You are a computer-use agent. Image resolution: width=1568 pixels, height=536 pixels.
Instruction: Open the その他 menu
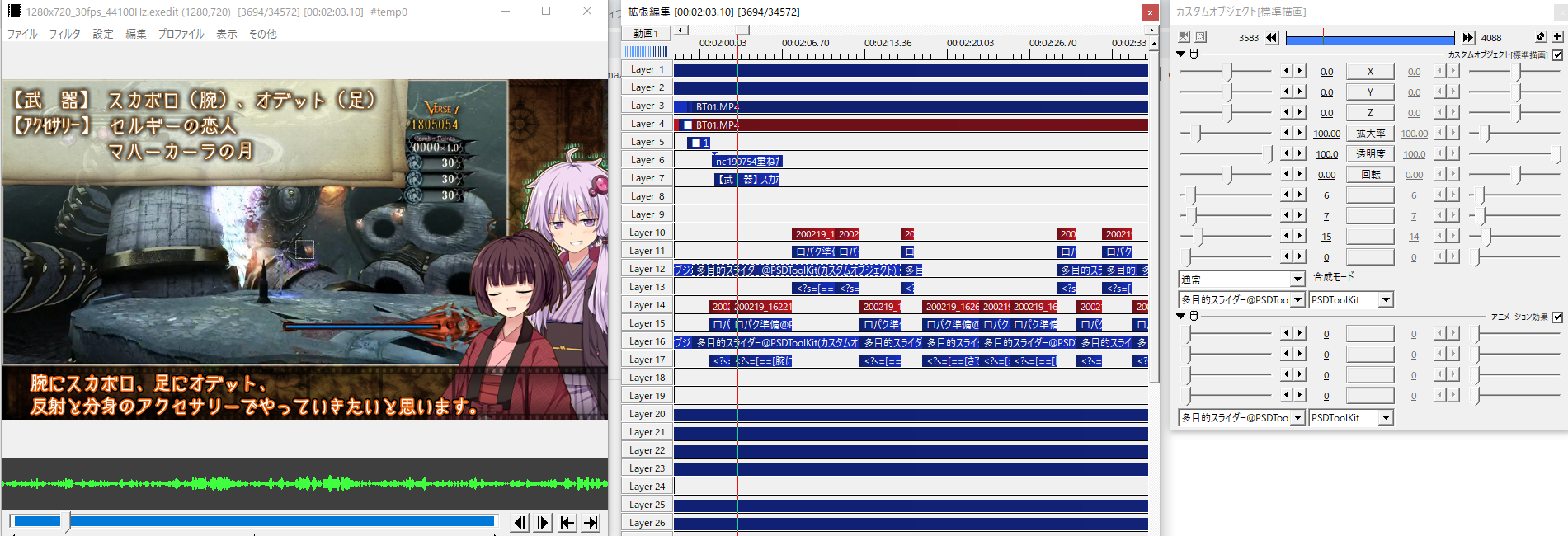tap(263, 34)
